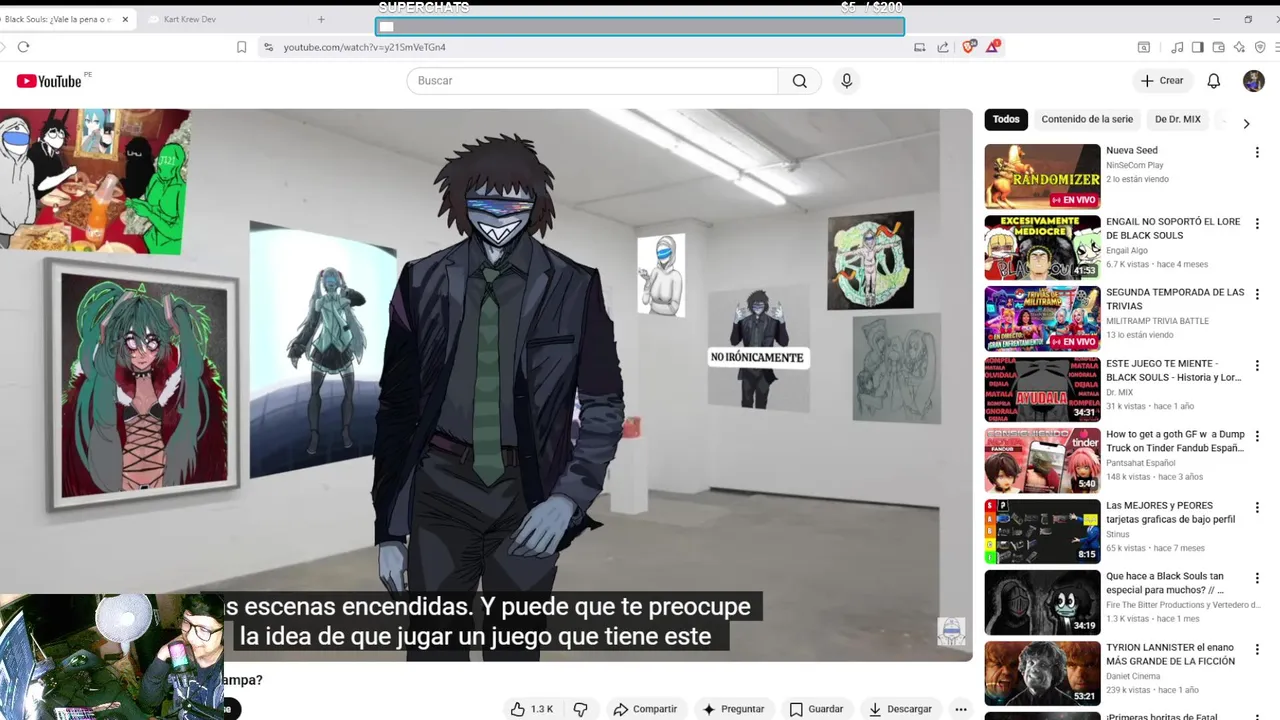1280x720 pixels.
Task: Click the main video player to pause
Action: pos(486,385)
